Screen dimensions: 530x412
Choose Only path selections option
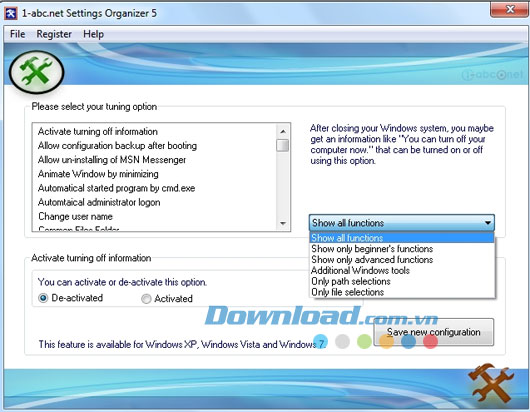[x=402, y=281]
